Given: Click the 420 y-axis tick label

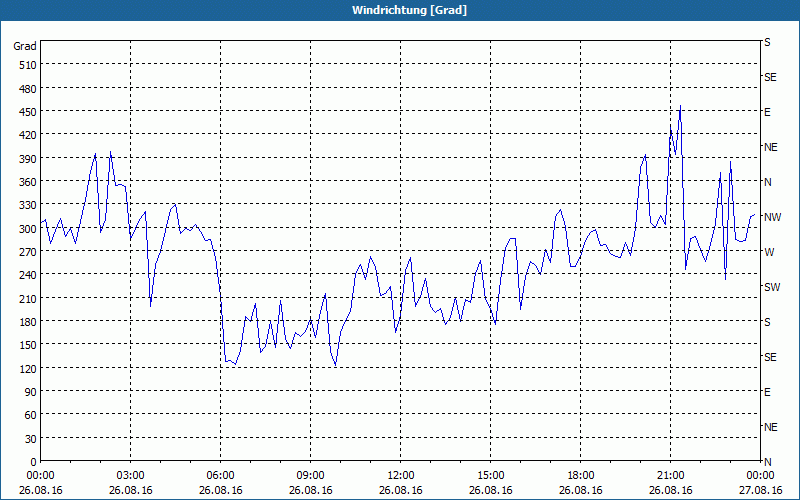Looking at the screenshot, I should (x=28, y=135).
